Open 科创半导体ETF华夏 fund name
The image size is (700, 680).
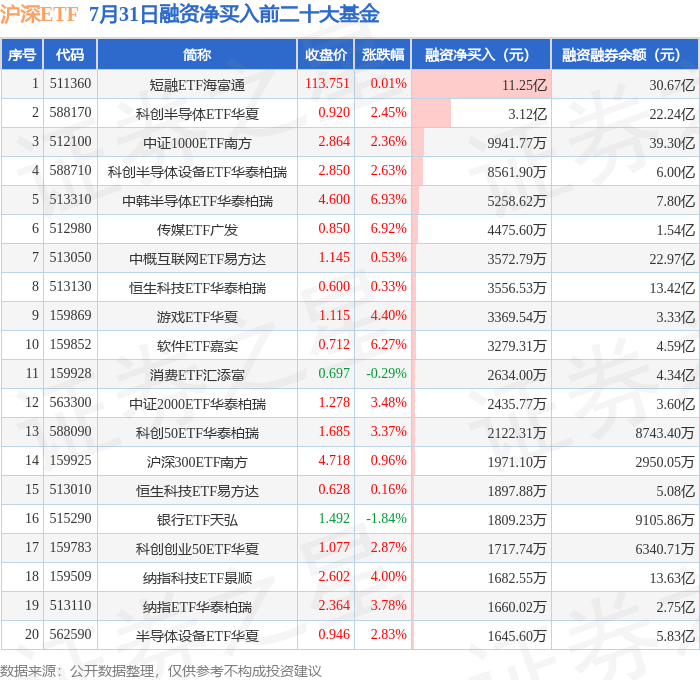[197, 114]
